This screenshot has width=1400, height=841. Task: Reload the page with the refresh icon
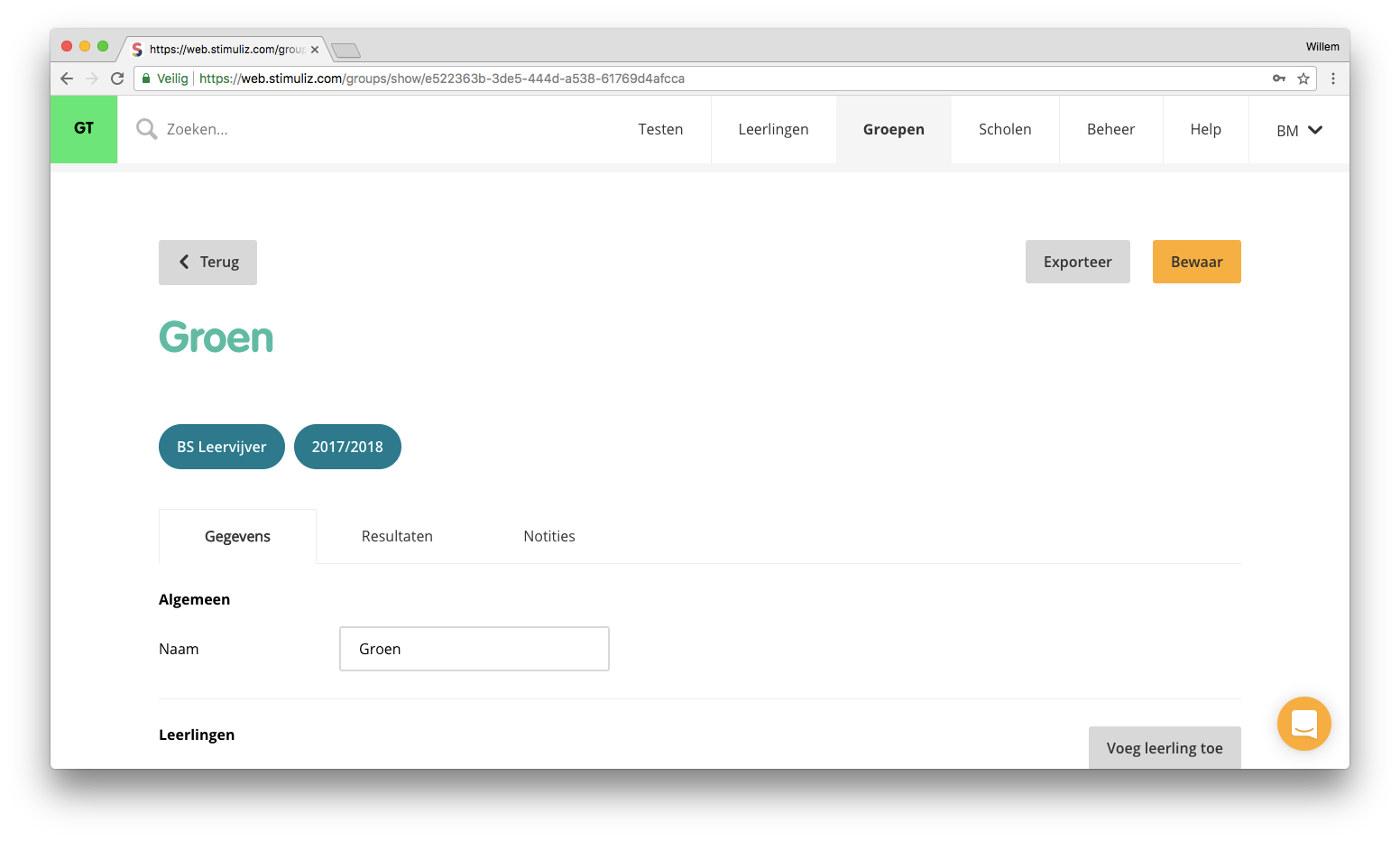pyautogui.click(x=117, y=79)
